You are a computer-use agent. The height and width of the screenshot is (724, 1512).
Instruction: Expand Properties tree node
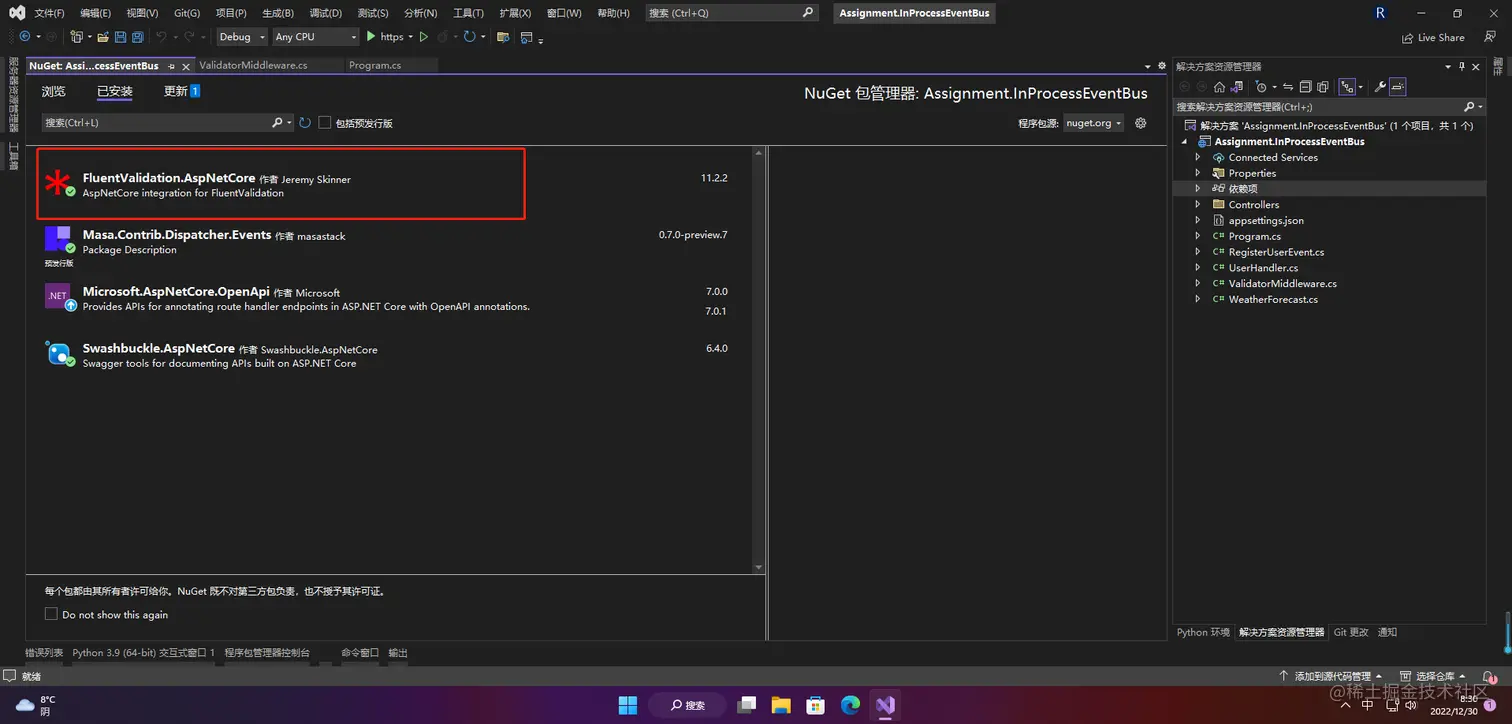[1198, 173]
